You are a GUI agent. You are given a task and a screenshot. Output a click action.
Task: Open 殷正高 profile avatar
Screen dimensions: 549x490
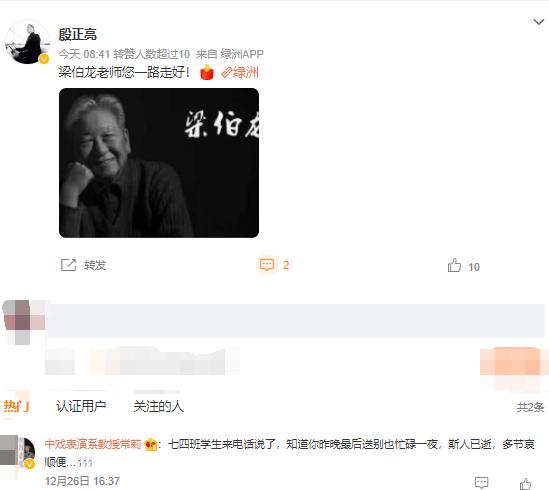pos(27,42)
